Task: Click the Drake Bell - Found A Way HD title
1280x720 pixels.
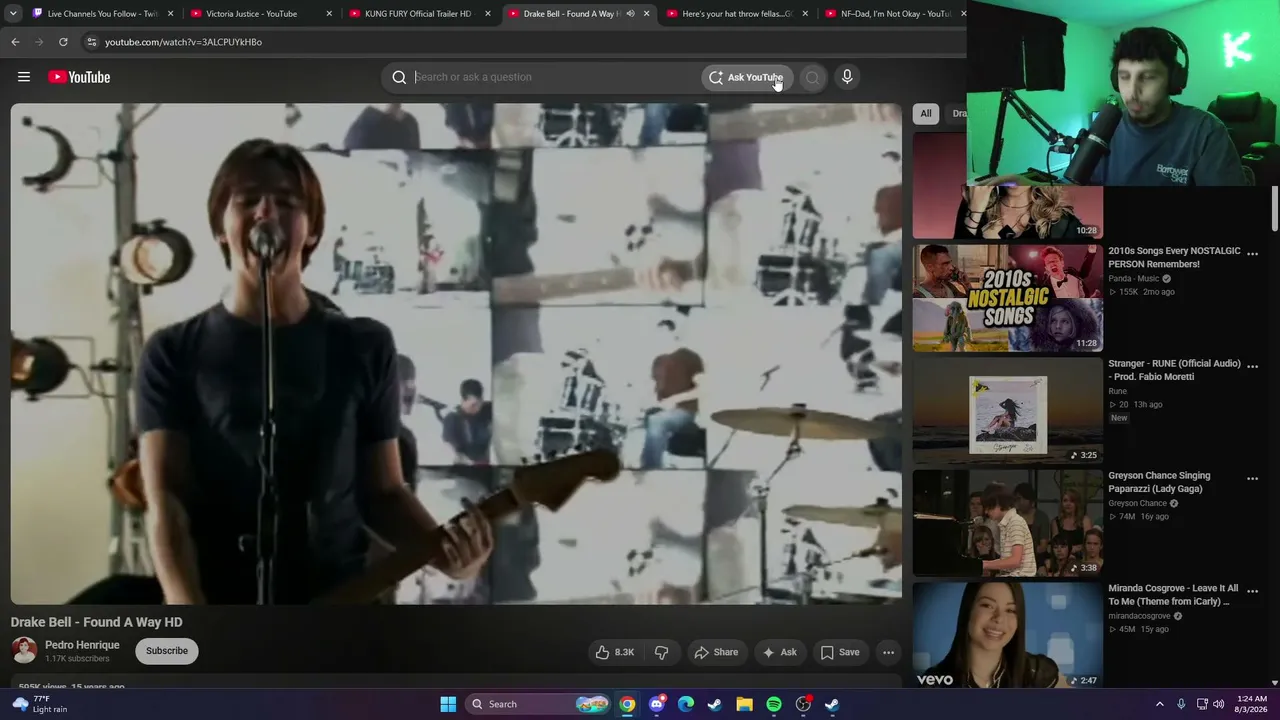Action: pyautogui.click(x=97, y=622)
